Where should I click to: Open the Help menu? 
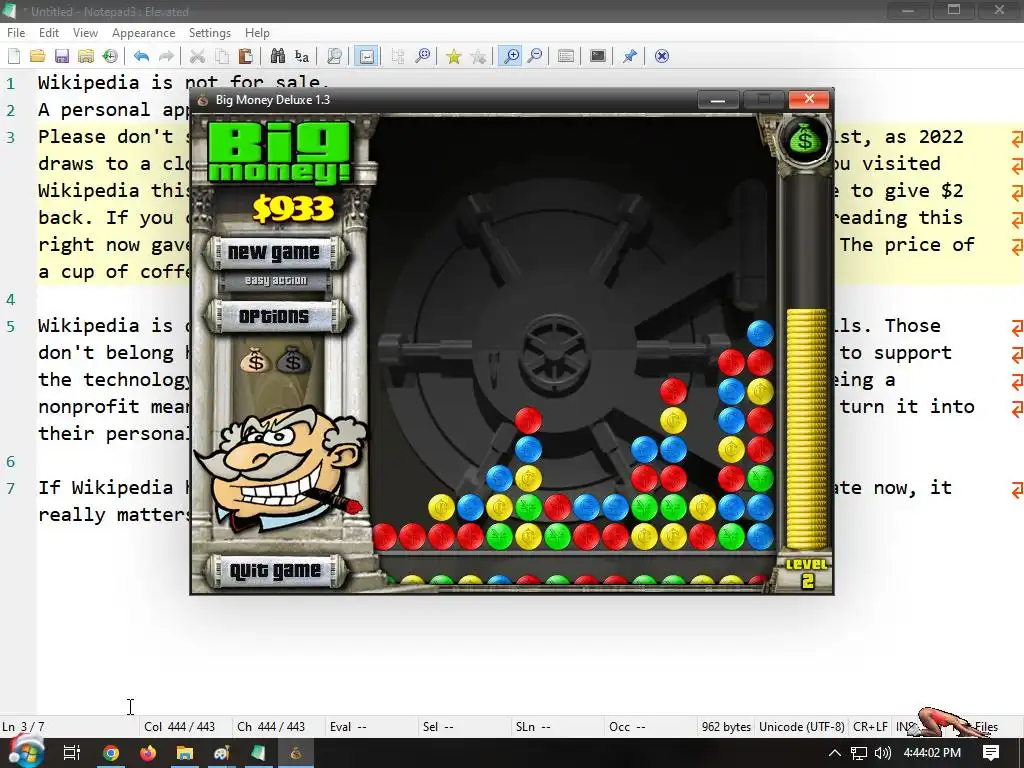click(x=257, y=33)
